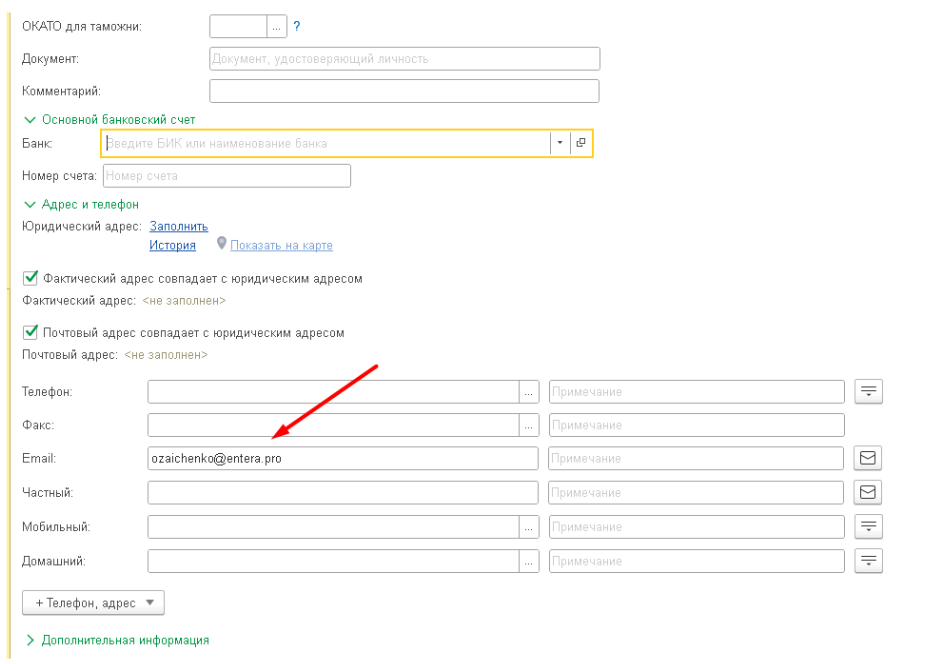Click the Примечание field for Частный

click(x=696, y=493)
